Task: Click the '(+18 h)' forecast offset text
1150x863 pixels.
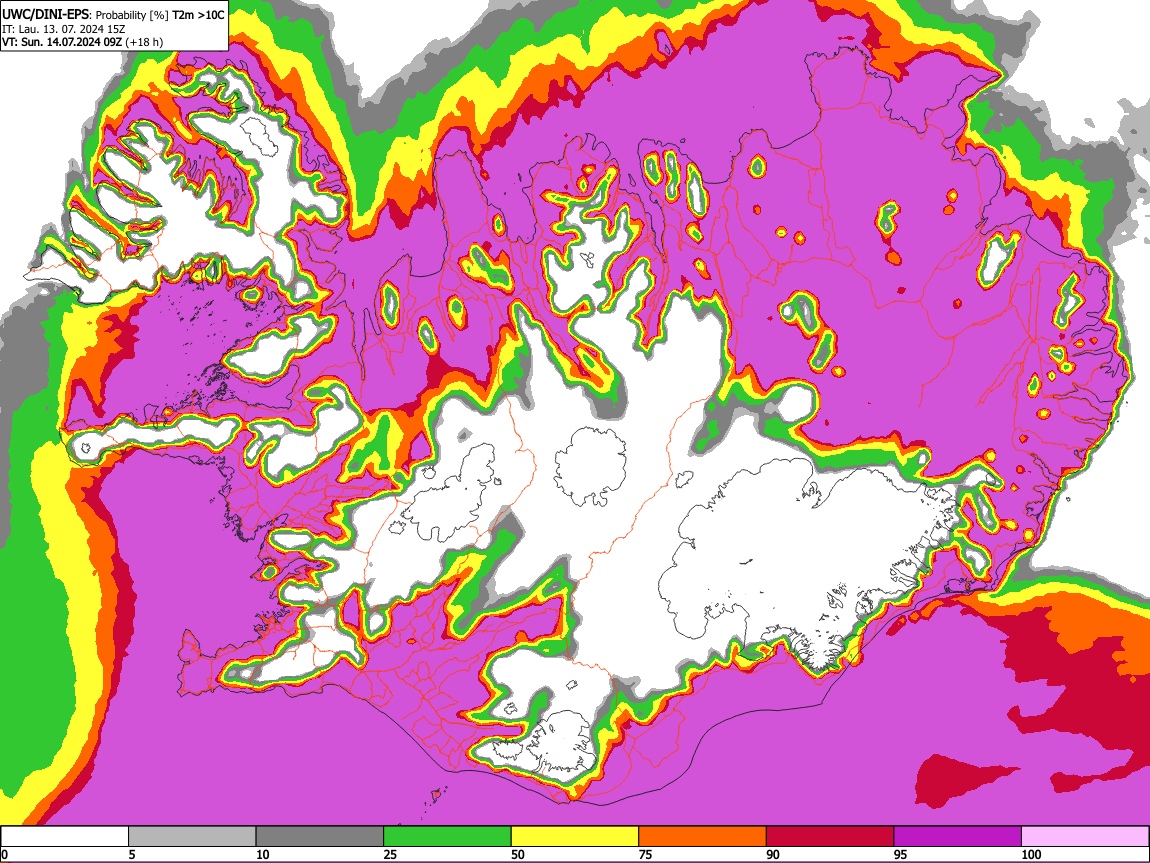Action: (144, 42)
